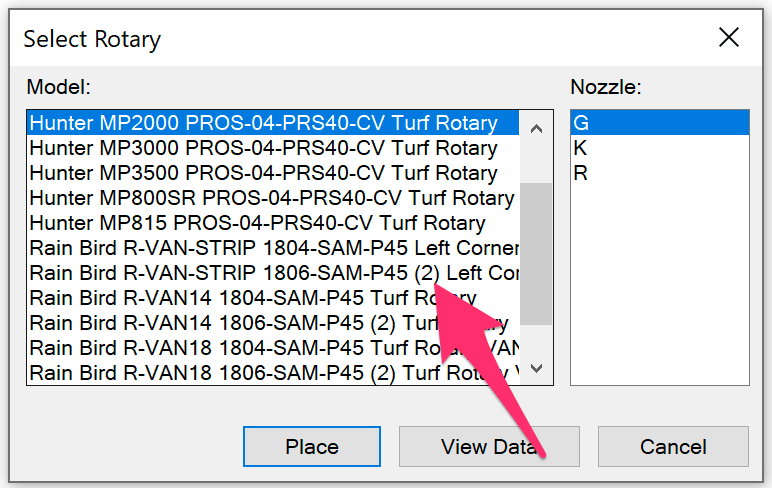772x488 pixels.
Task: Click the Model list scroll-up arrow
Action: pyautogui.click(x=536, y=129)
